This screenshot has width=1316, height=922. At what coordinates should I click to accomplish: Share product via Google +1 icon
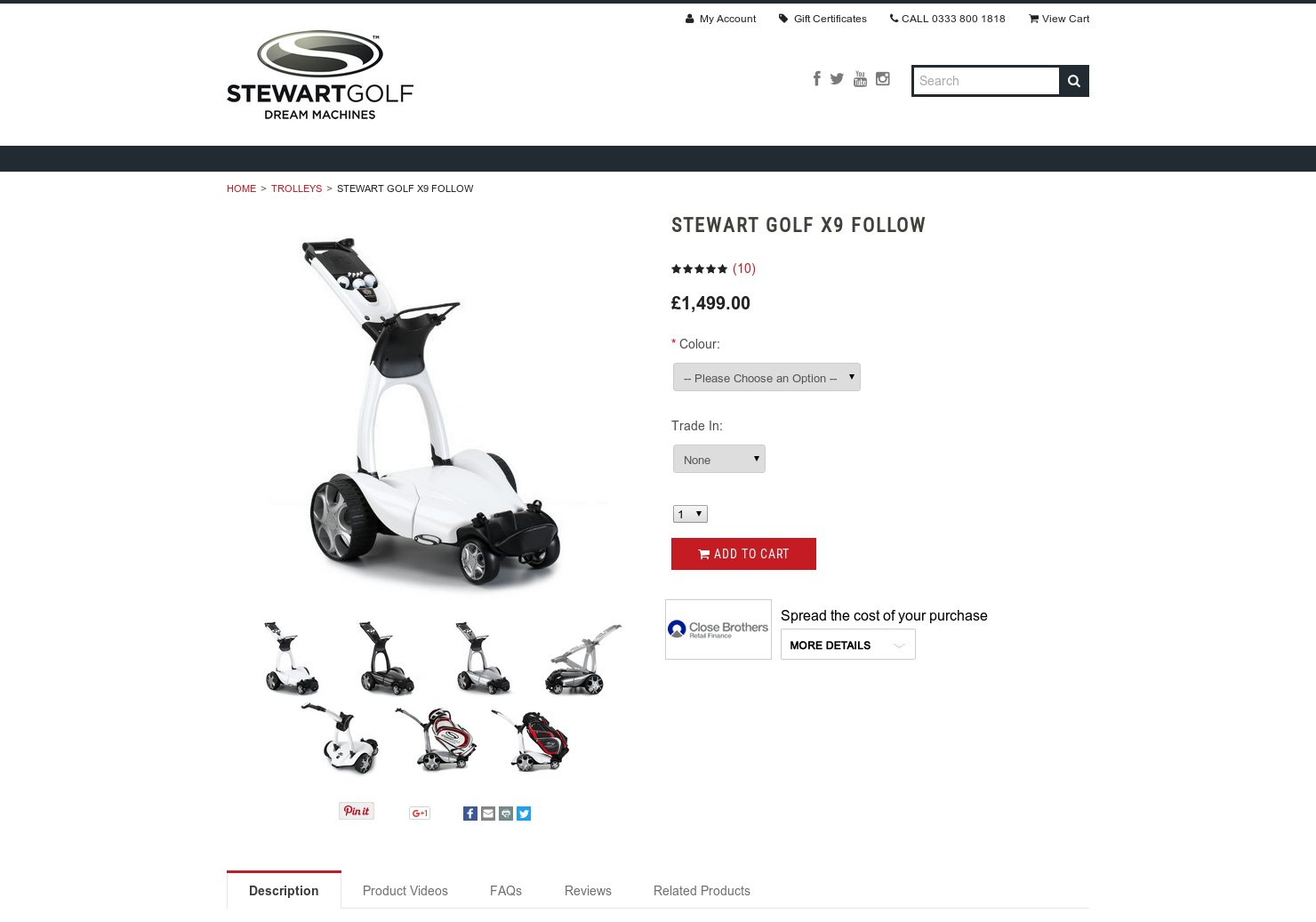pyautogui.click(x=420, y=813)
